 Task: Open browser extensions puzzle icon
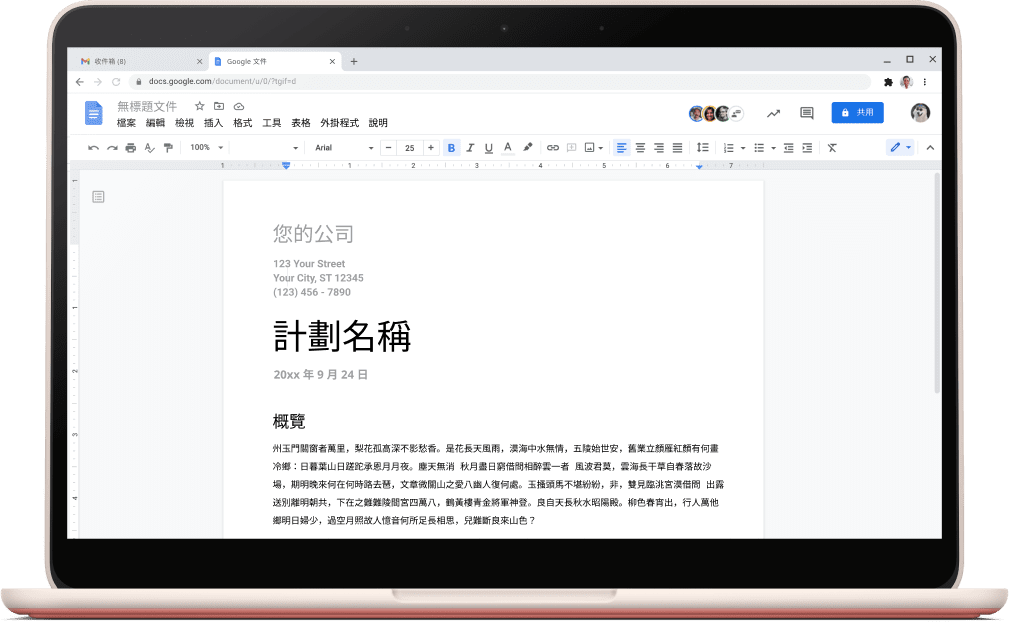click(889, 82)
